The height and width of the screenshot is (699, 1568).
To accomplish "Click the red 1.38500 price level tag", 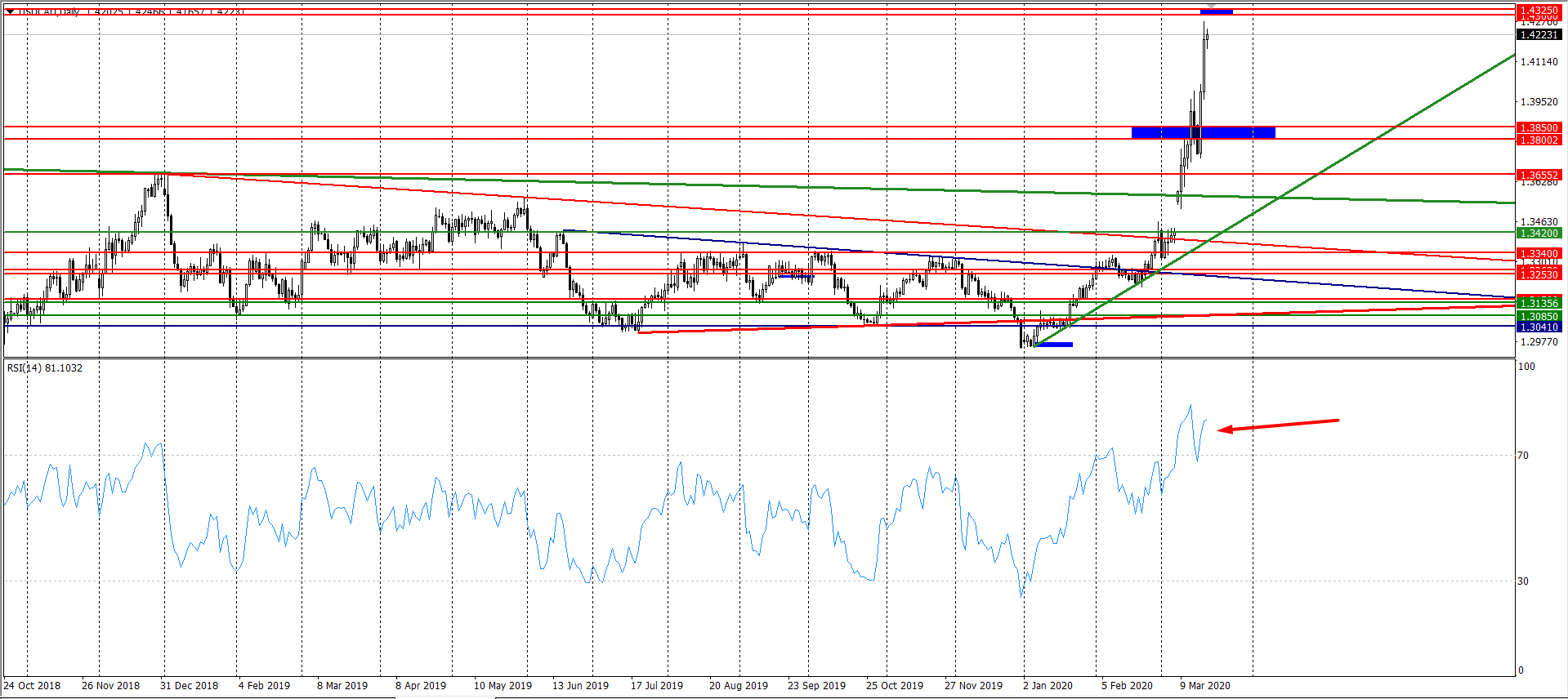I will point(1539,128).
